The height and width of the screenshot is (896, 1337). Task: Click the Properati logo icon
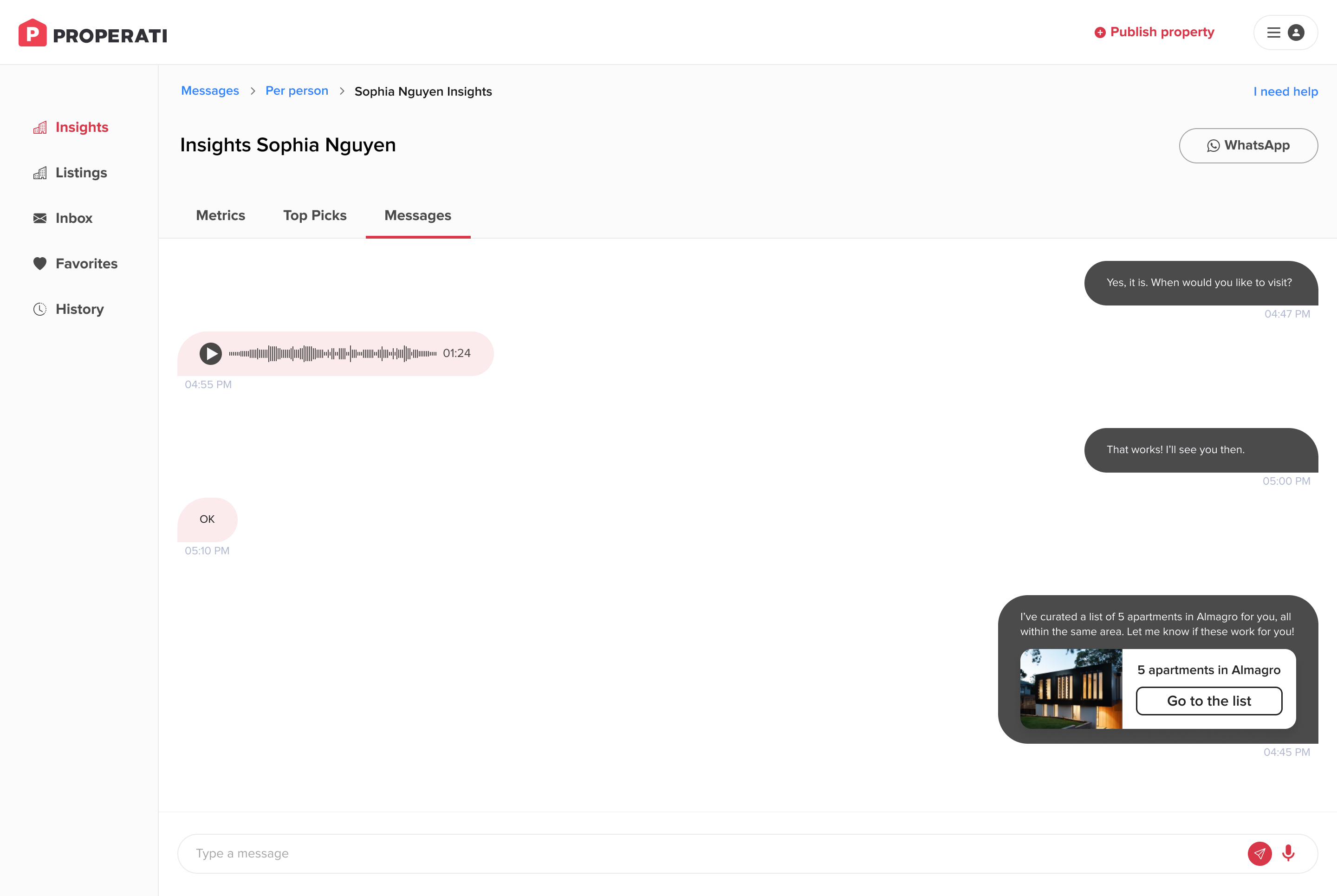pos(32,33)
